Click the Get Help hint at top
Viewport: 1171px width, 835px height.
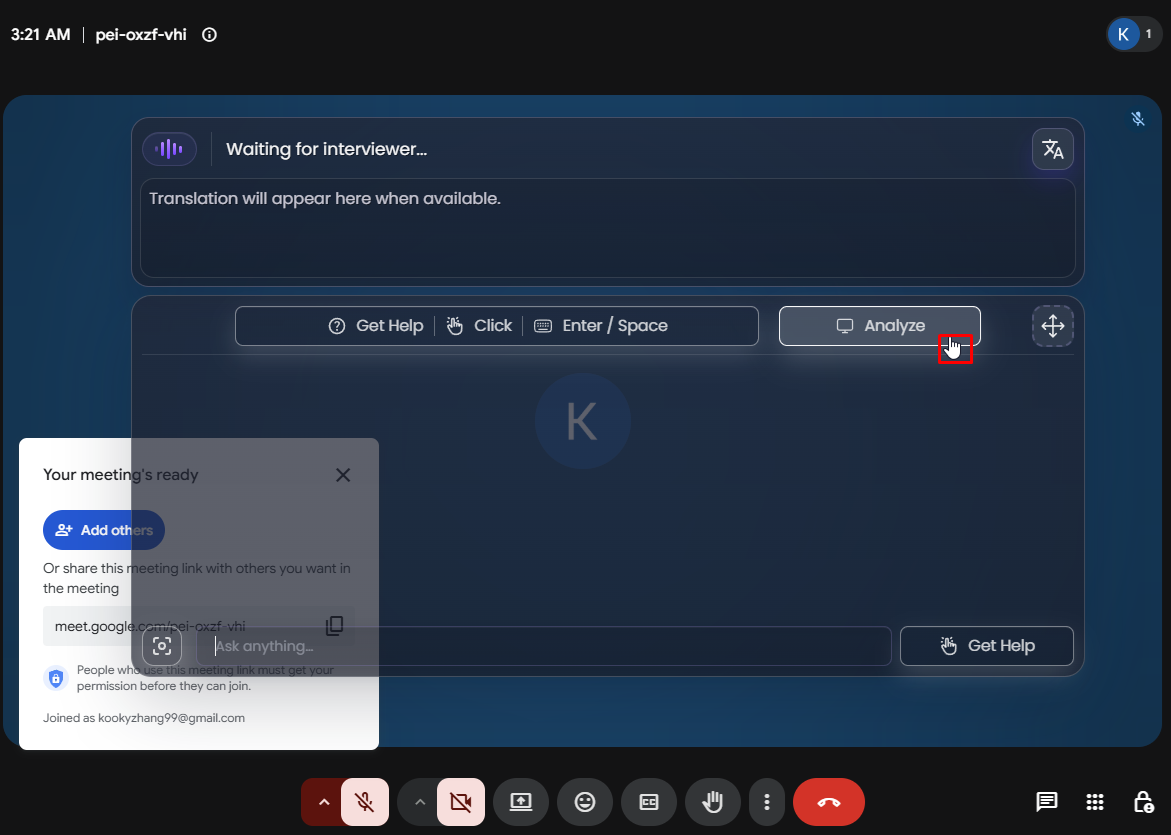click(376, 326)
